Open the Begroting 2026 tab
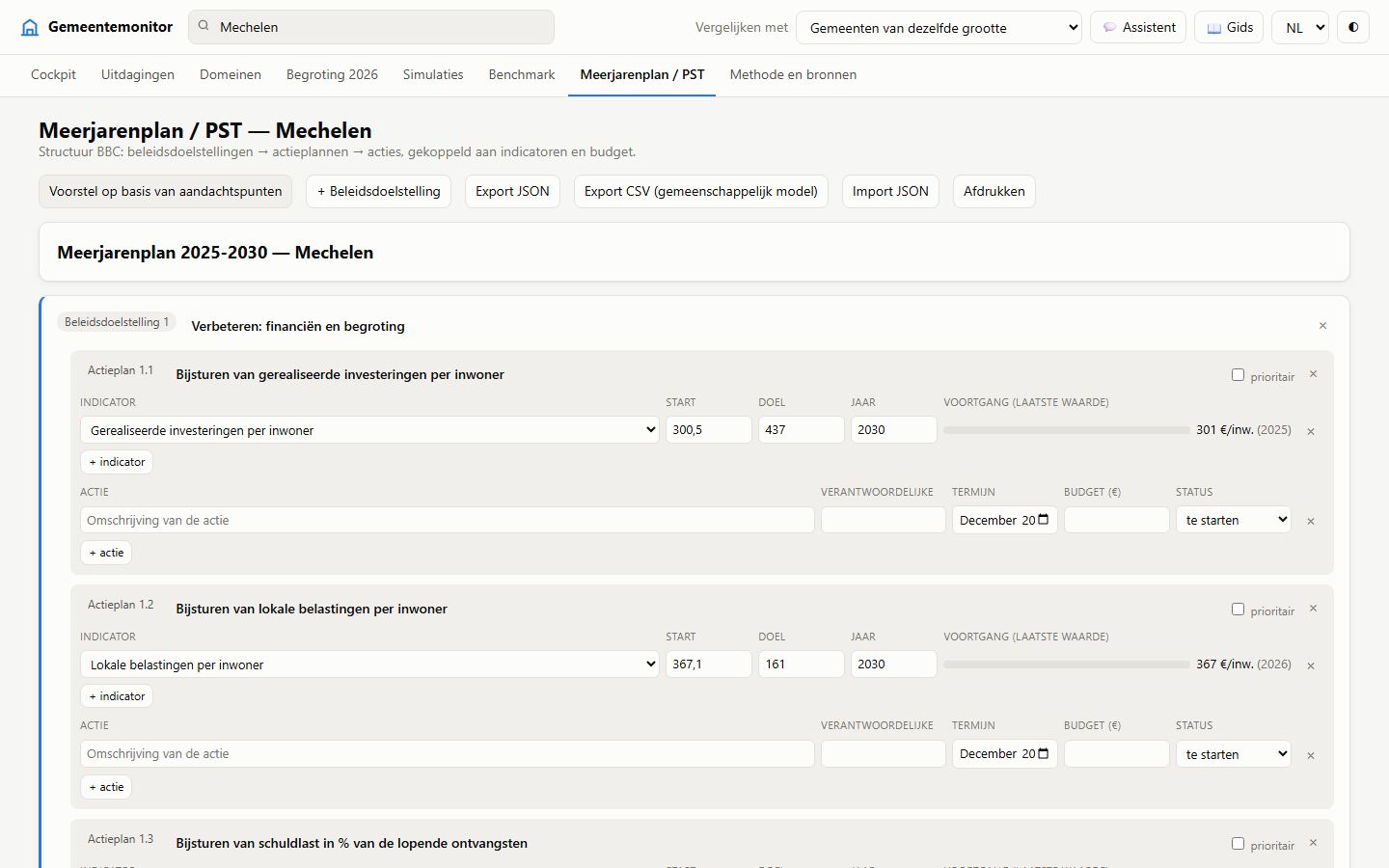Screen dimensions: 1389x868 click(x=332, y=75)
